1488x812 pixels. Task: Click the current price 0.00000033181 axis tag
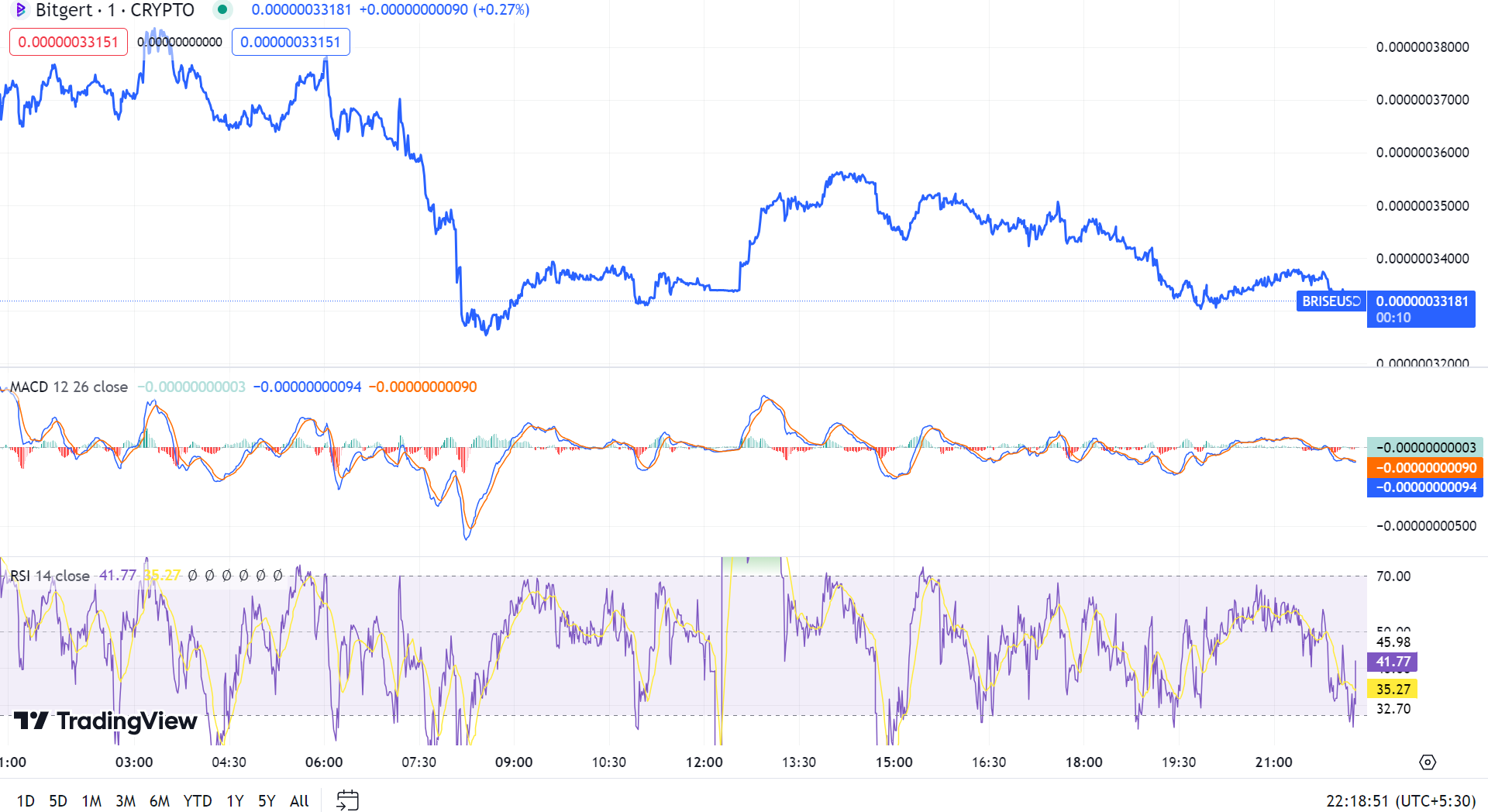coord(1421,309)
